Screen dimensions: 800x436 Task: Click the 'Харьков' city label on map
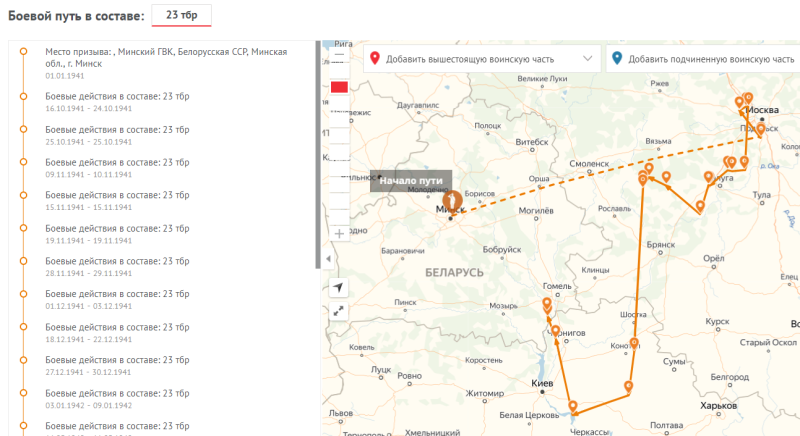(x=718, y=406)
